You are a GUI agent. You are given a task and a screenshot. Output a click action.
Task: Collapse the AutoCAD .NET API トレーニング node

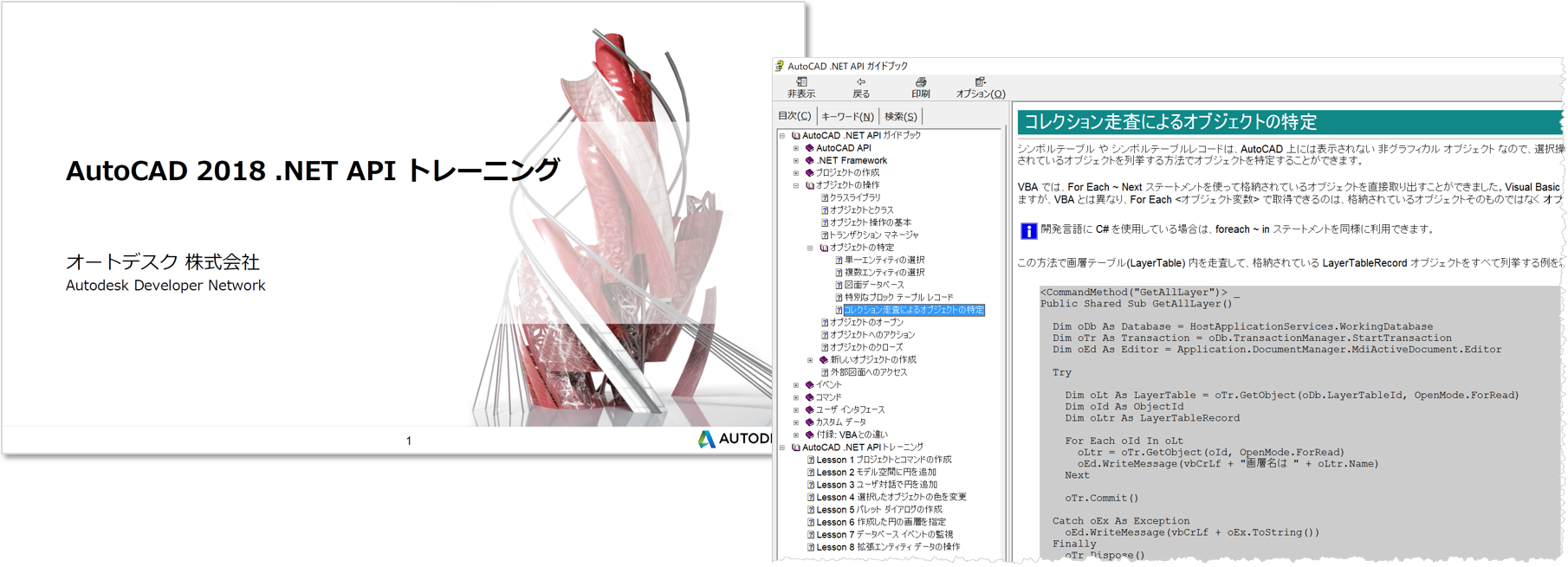point(782,448)
